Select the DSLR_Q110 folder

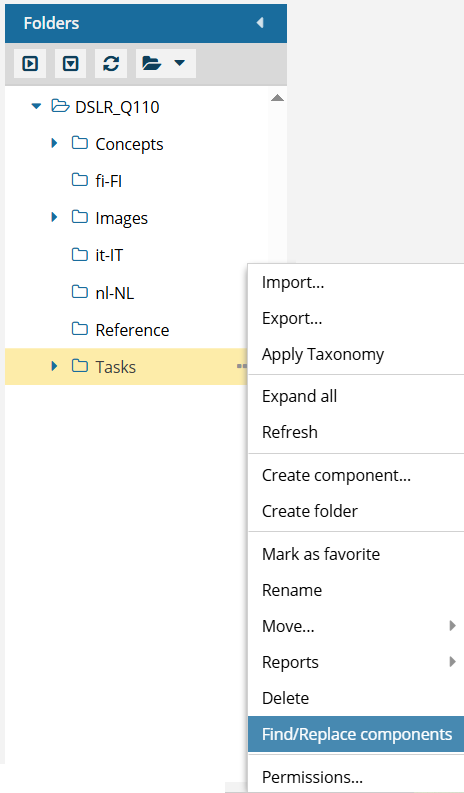click(x=117, y=107)
